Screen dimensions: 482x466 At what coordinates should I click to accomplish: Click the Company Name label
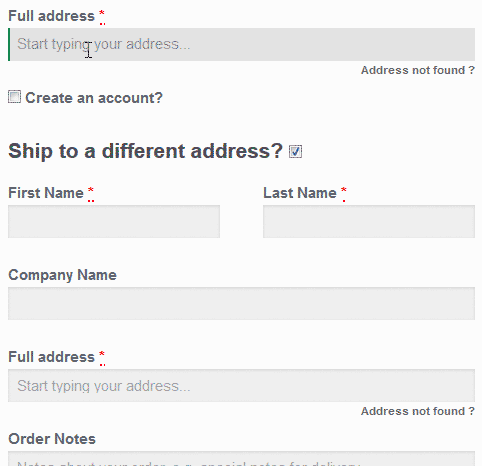point(63,275)
